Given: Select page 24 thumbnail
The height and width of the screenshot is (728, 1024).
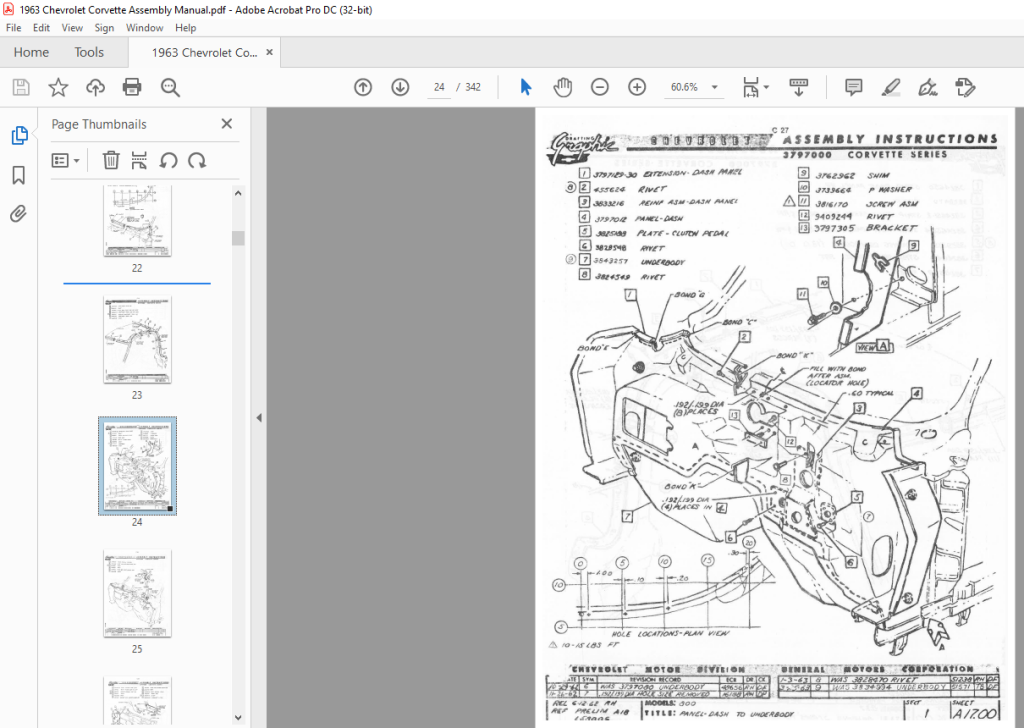Looking at the screenshot, I should click(x=137, y=466).
